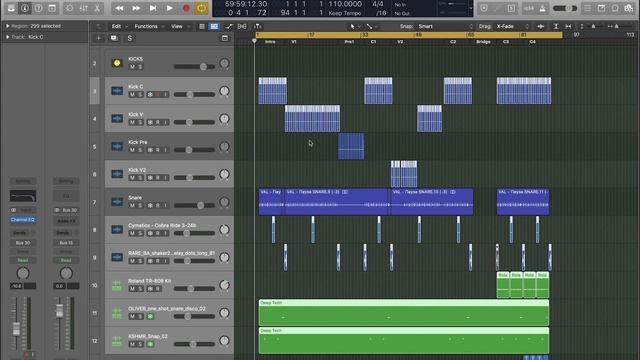Open Smart Controls dial icon

70,8
